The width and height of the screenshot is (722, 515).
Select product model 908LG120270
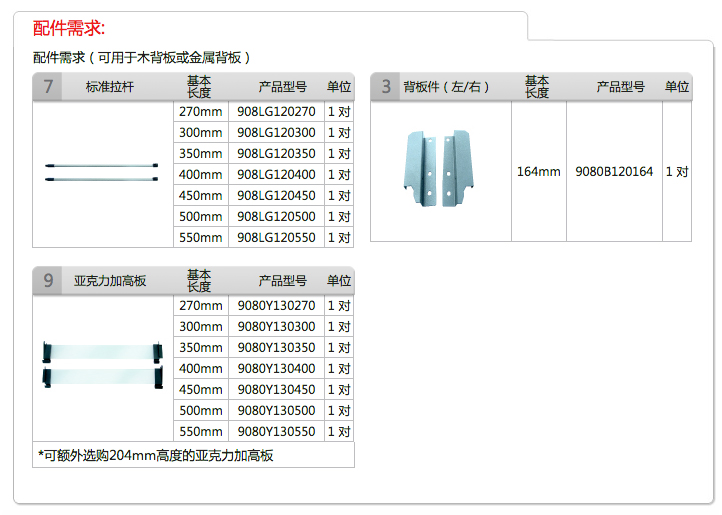[x=276, y=112]
